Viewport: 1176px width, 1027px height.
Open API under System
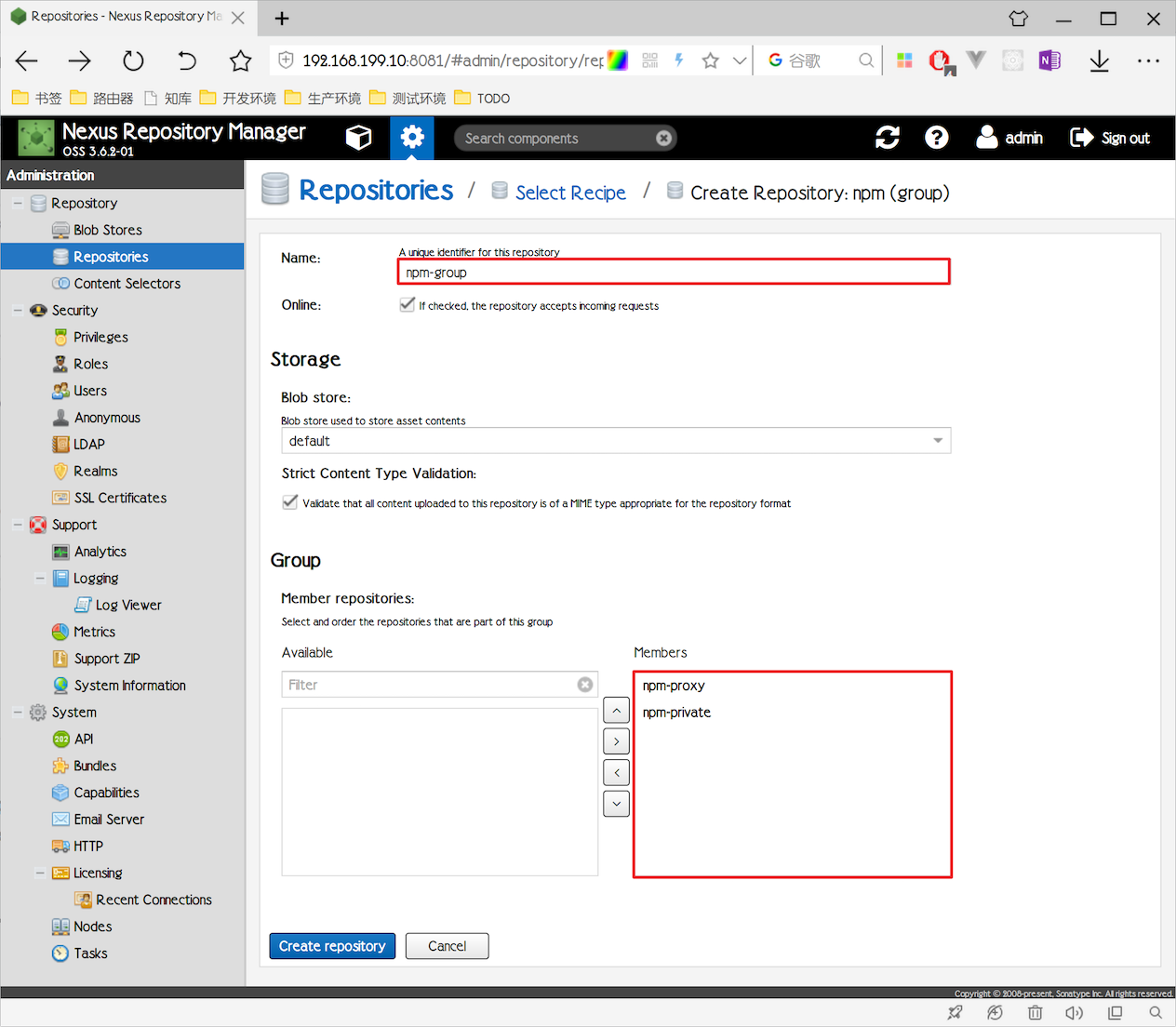[x=84, y=740]
